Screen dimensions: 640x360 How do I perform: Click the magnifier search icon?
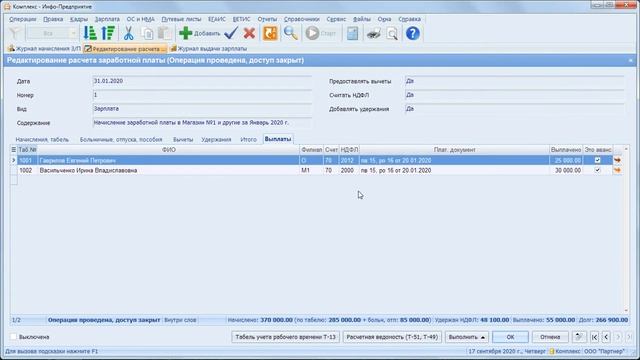291,33
